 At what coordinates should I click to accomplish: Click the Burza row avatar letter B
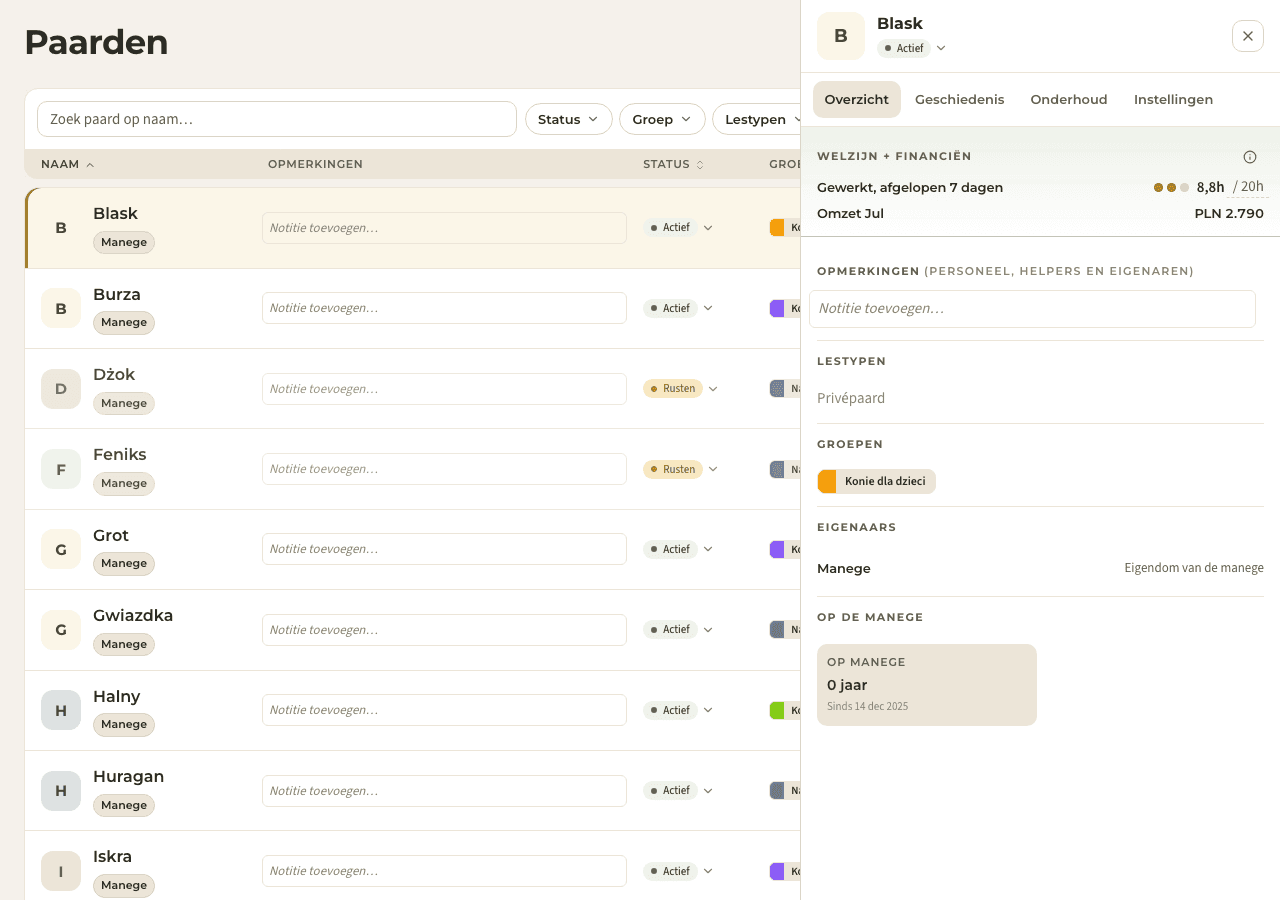pos(61,308)
